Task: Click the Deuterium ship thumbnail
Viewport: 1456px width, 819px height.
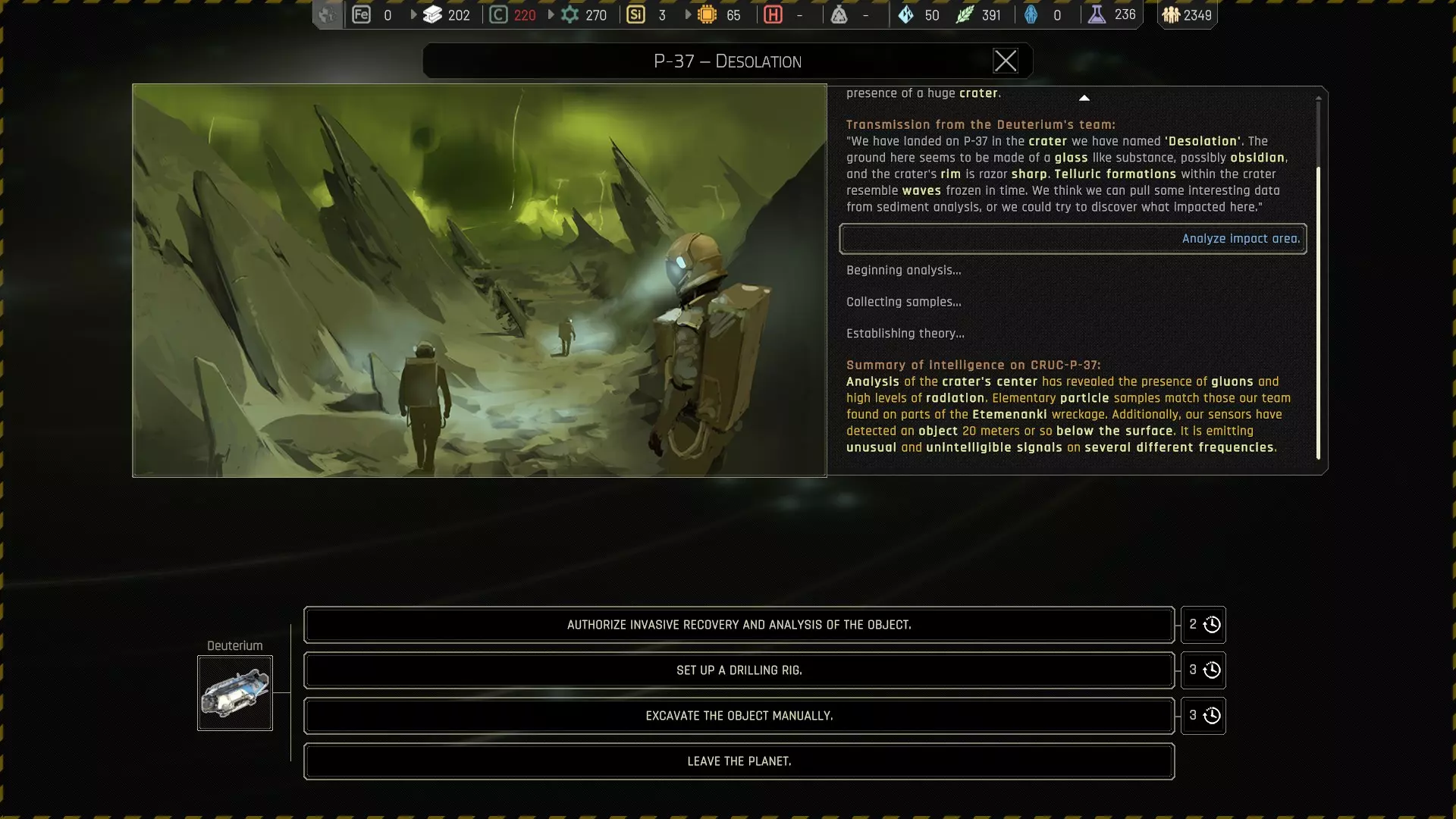Action: 235,693
